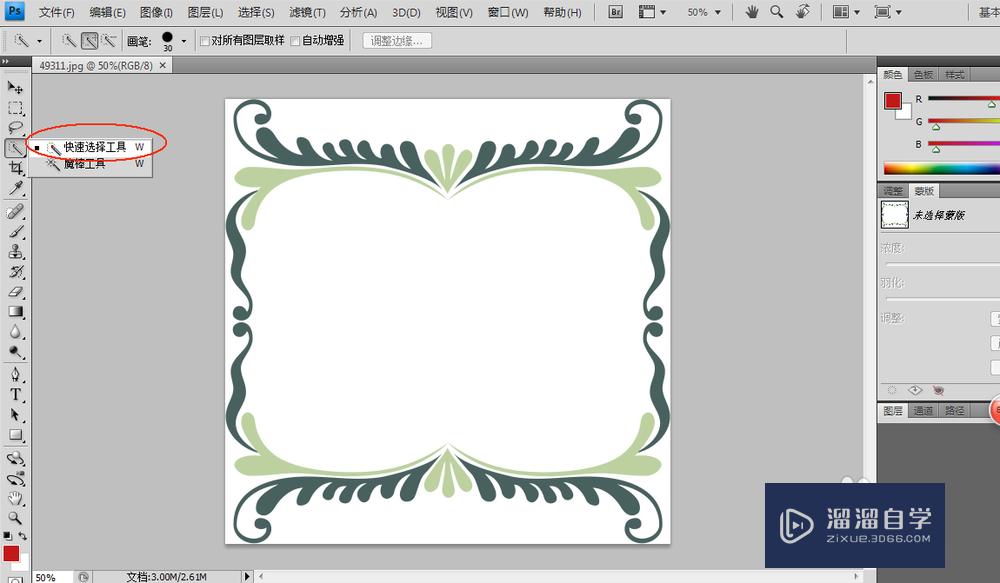Enable 对所有图层取样 checkbox
Viewport: 1000px width, 583px height.
205,41
